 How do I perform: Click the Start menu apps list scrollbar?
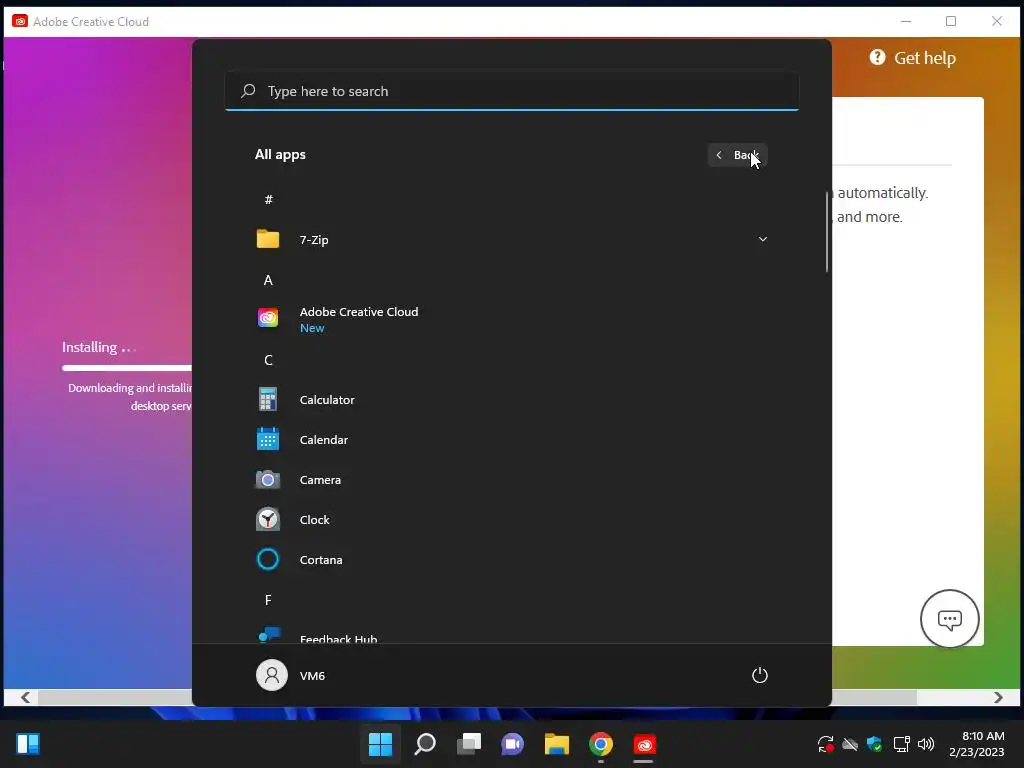827,232
